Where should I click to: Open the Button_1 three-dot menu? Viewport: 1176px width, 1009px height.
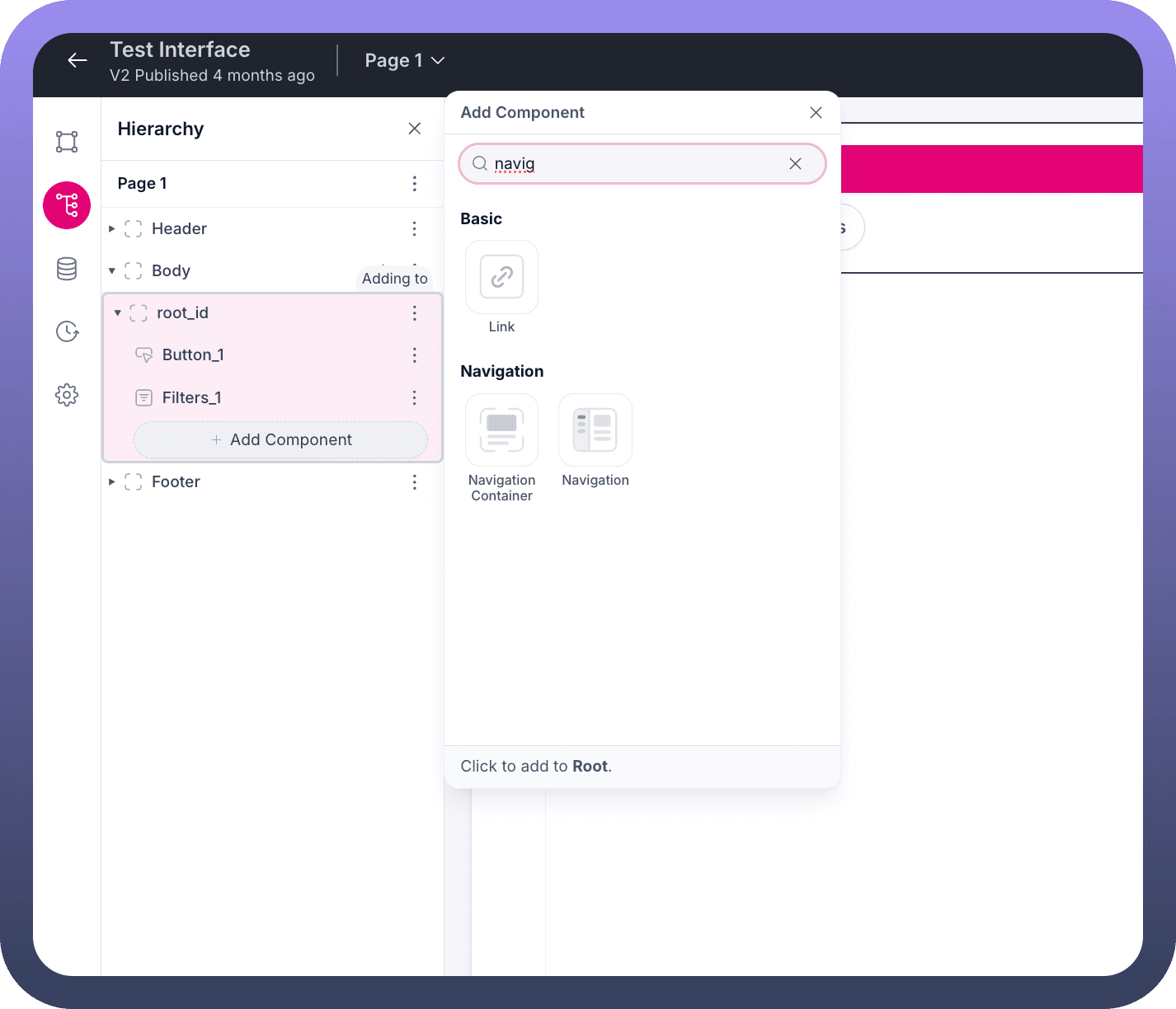coord(414,355)
